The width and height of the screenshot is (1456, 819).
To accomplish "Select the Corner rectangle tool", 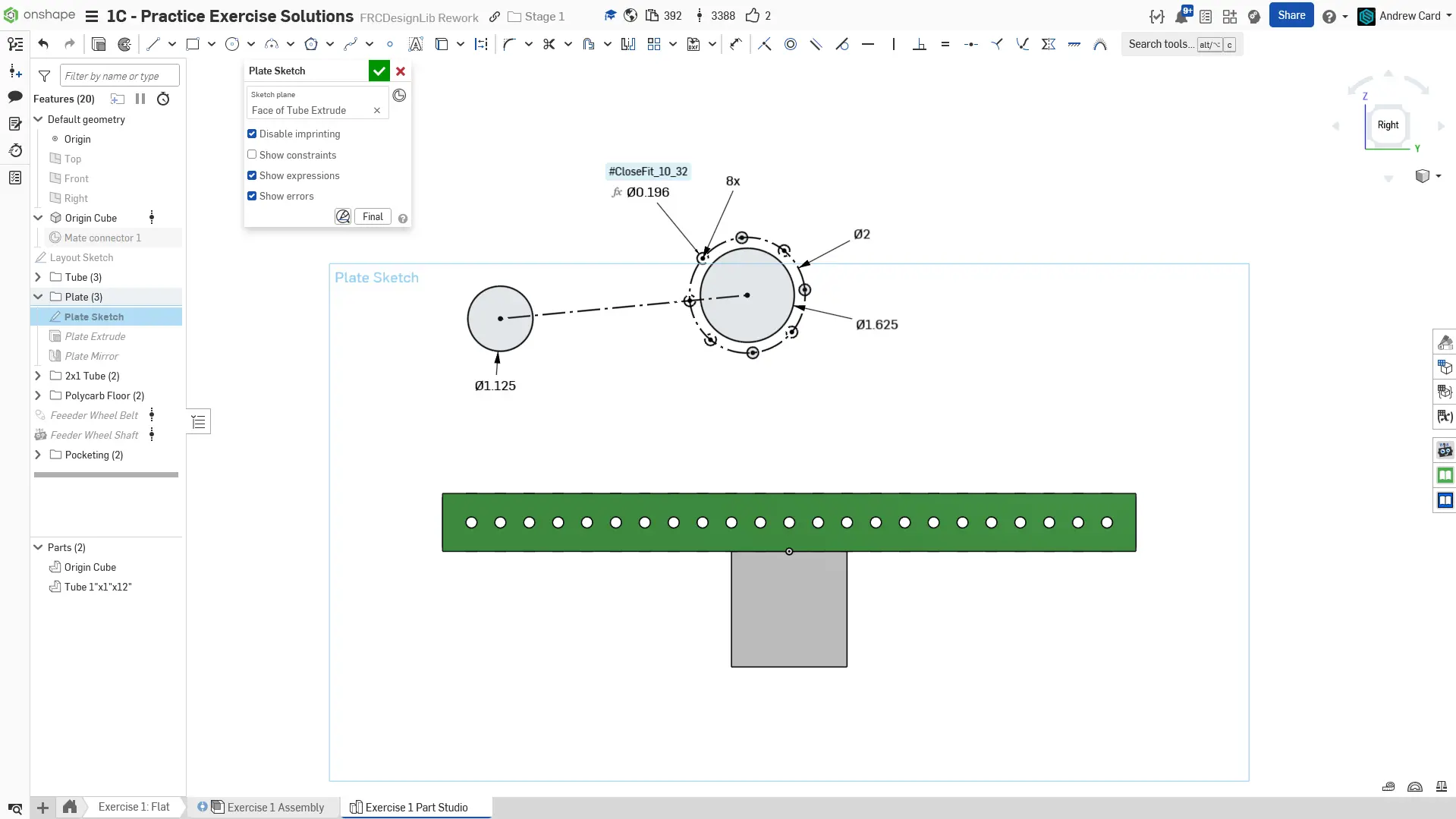I will tap(193, 44).
